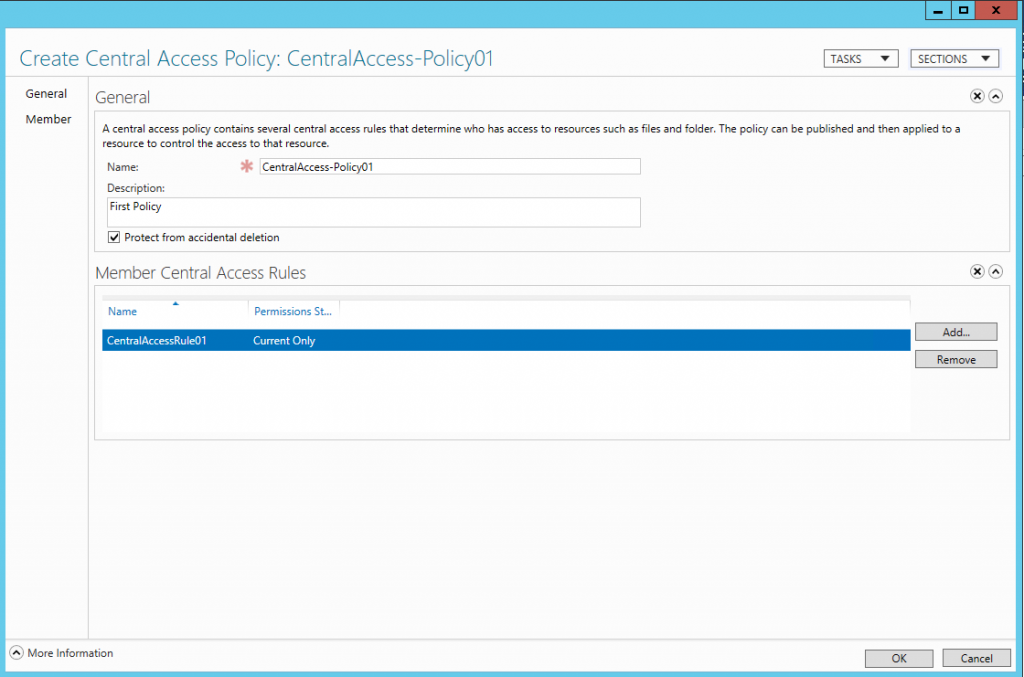Collapse the General section using its chevron icon

996,96
